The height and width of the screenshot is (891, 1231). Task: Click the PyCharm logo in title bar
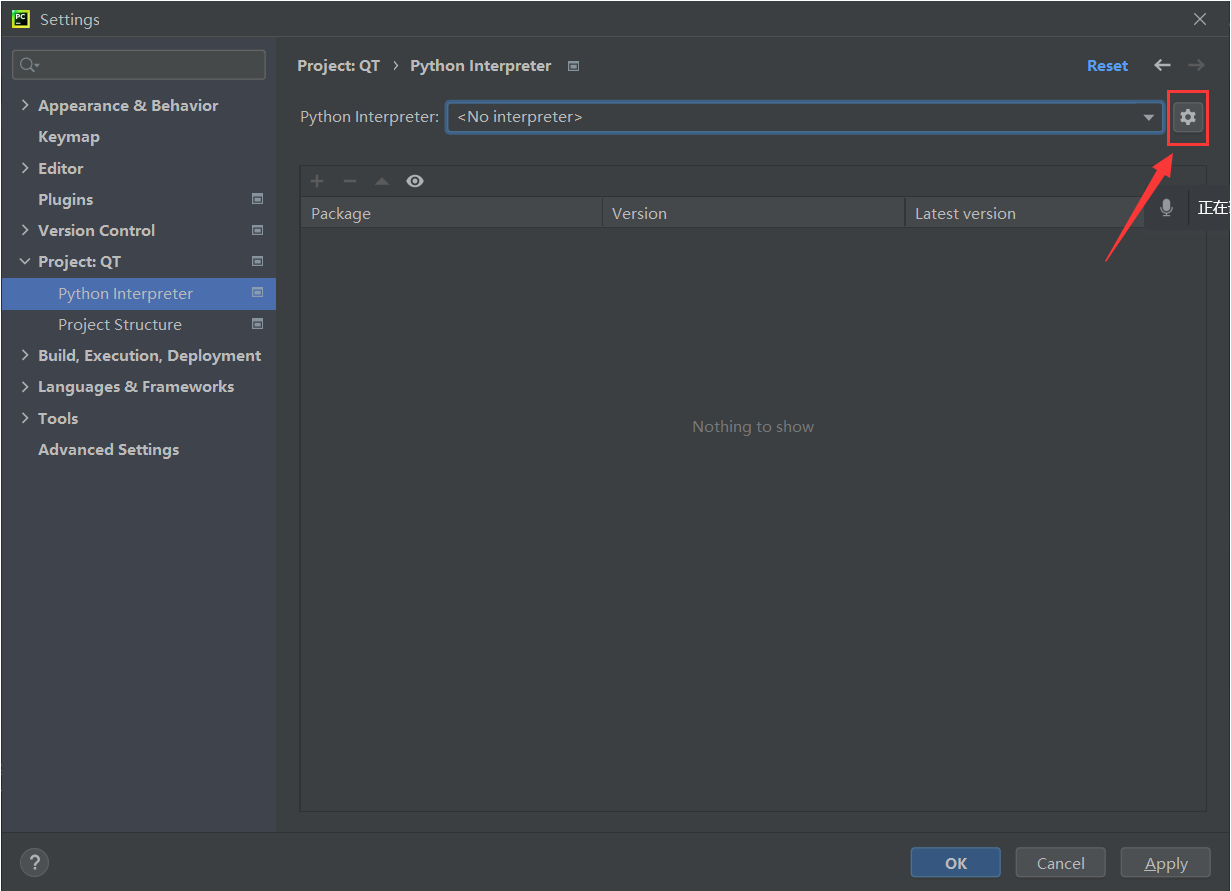coord(20,19)
